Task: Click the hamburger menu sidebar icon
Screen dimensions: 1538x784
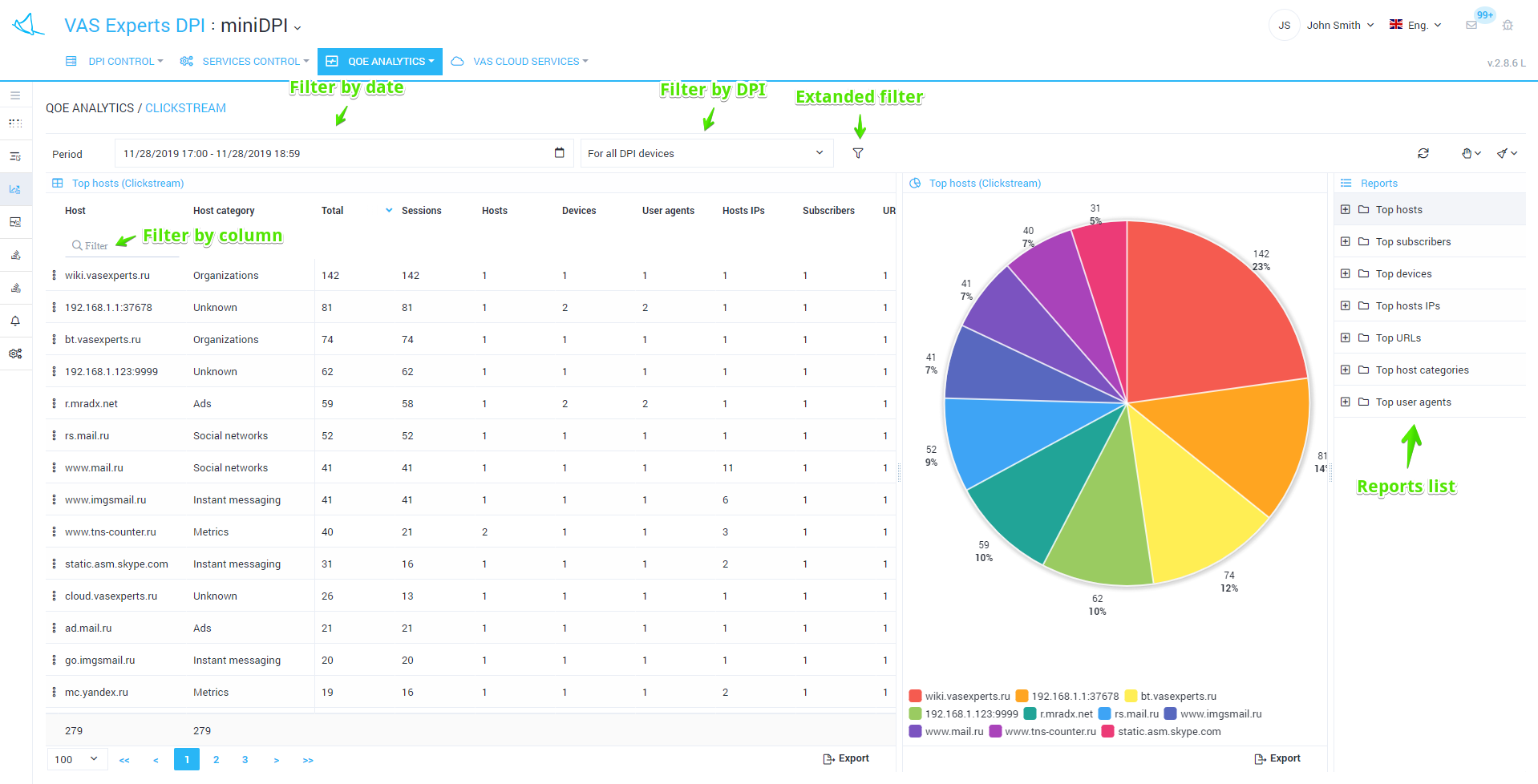Action: tap(15, 95)
